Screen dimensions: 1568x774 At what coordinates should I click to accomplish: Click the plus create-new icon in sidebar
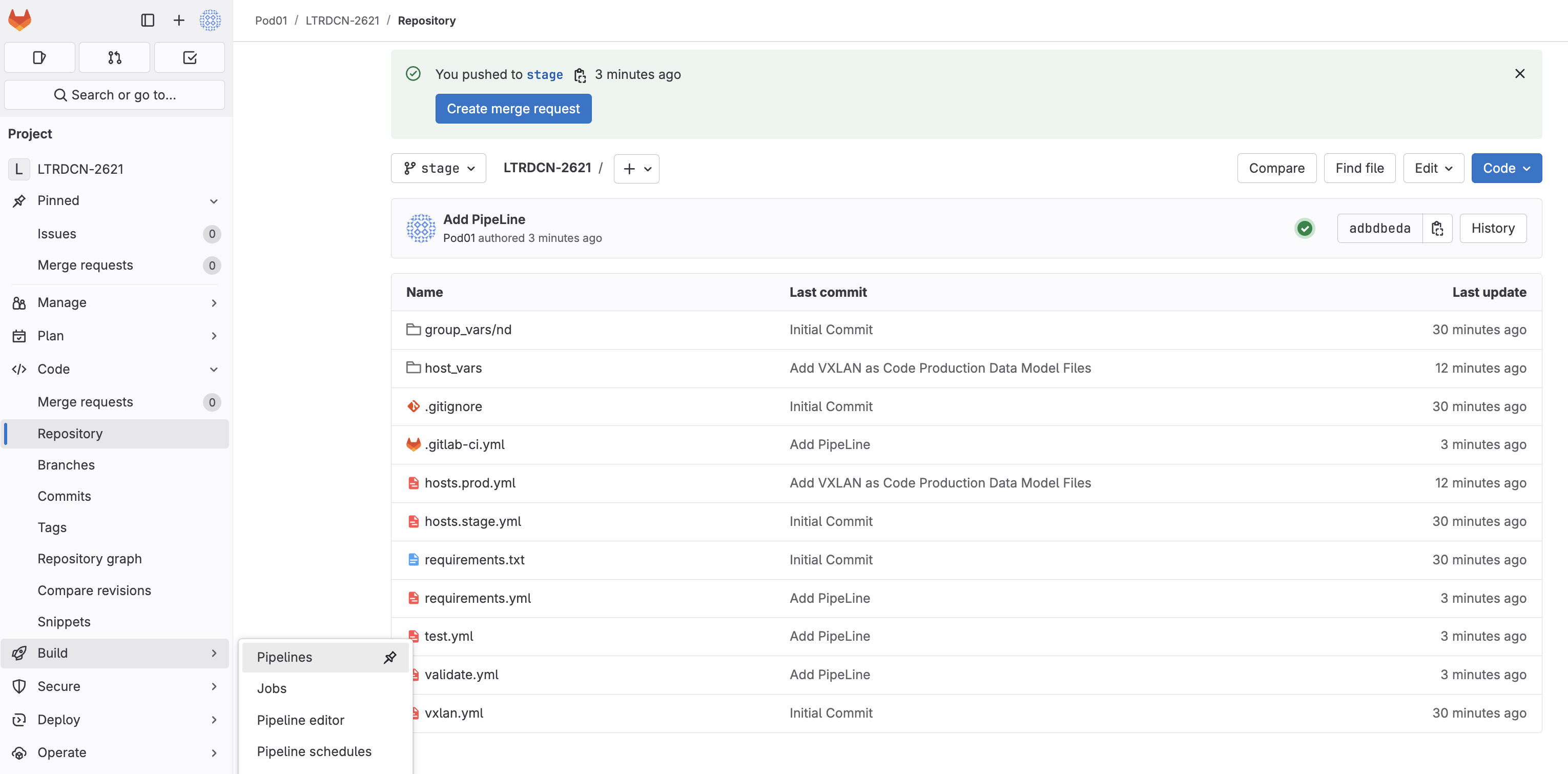point(178,20)
